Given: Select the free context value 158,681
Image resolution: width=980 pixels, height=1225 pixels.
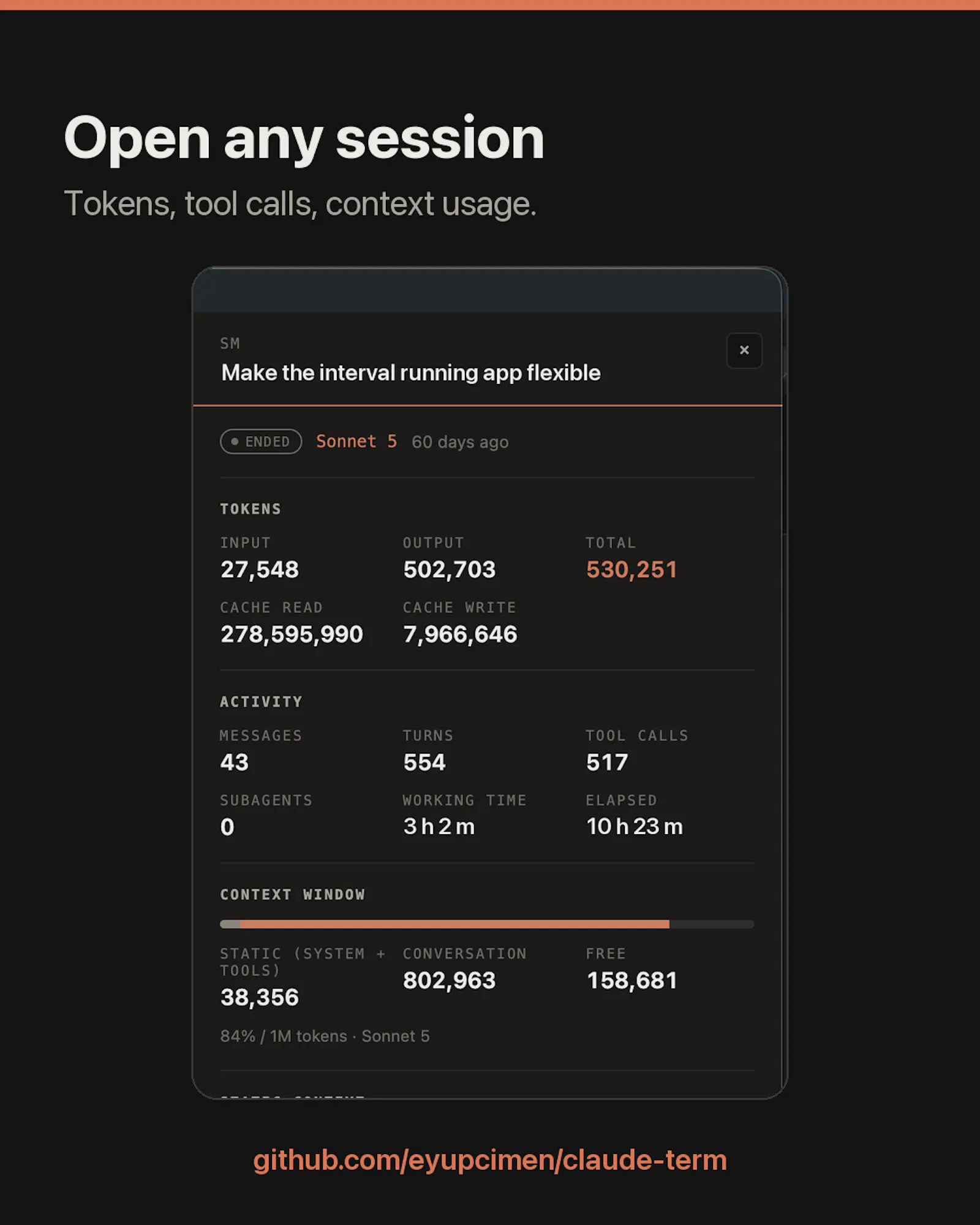Looking at the screenshot, I should (631, 981).
